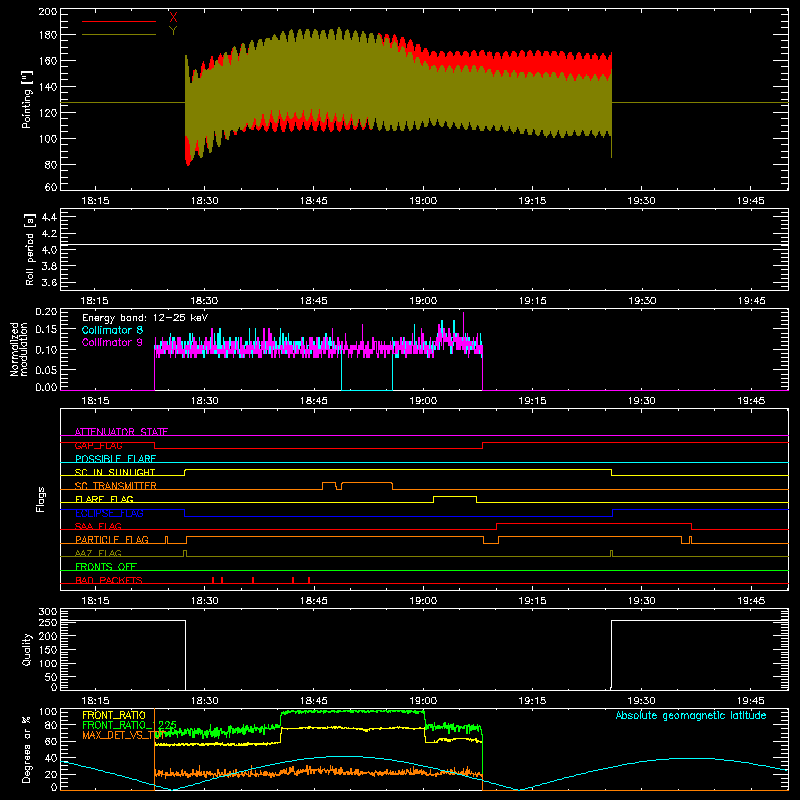This screenshot has height=800, width=800.
Task: Click the raised SC_IN_SUNLIGHT segment
Action: [x=398, y=469]
